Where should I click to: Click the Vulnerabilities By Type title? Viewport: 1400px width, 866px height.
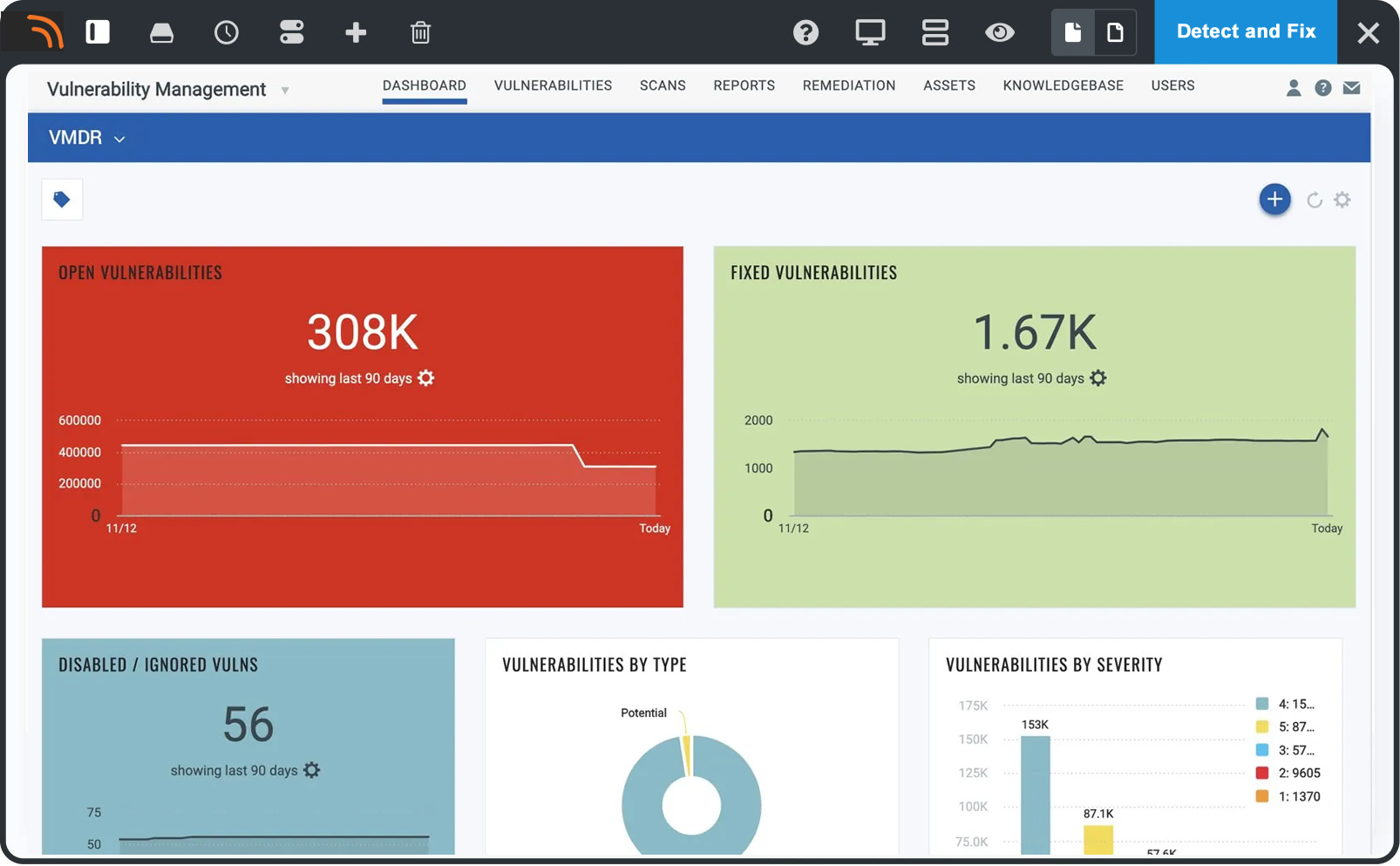[595, 665]
